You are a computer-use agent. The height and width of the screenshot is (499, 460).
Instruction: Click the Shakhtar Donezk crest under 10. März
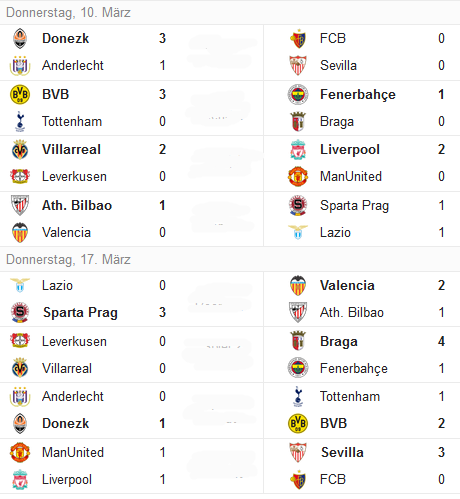20,39
